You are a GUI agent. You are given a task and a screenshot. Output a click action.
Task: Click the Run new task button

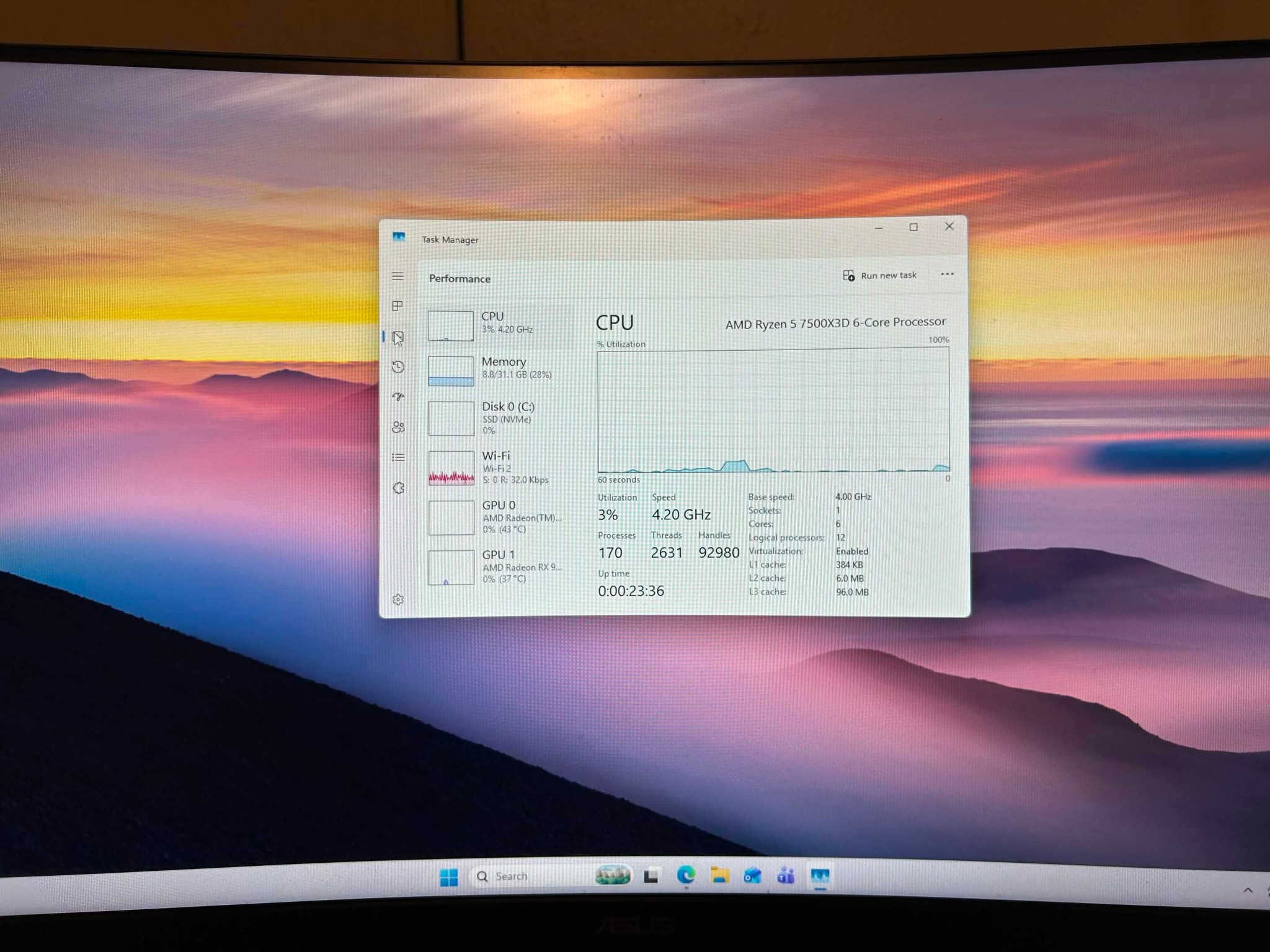tap(880, 275)
